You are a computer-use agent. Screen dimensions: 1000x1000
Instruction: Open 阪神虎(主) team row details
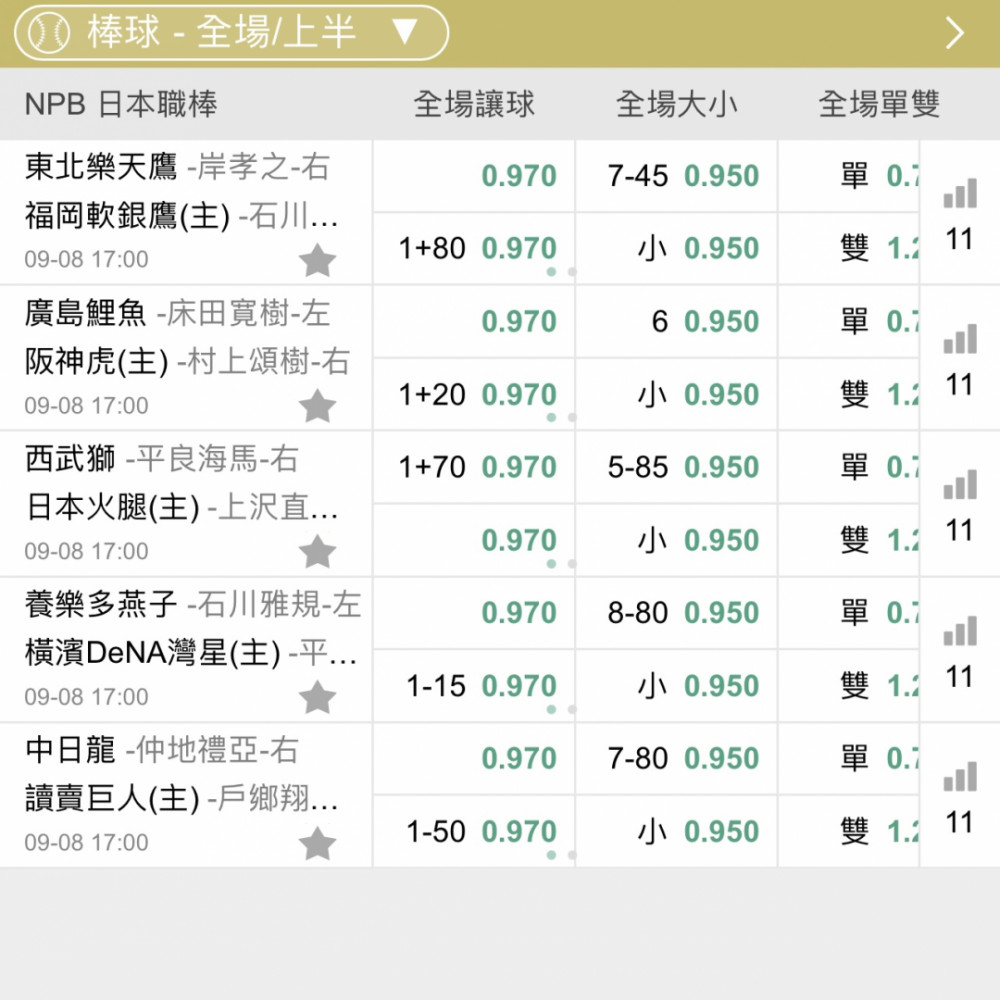188,362
